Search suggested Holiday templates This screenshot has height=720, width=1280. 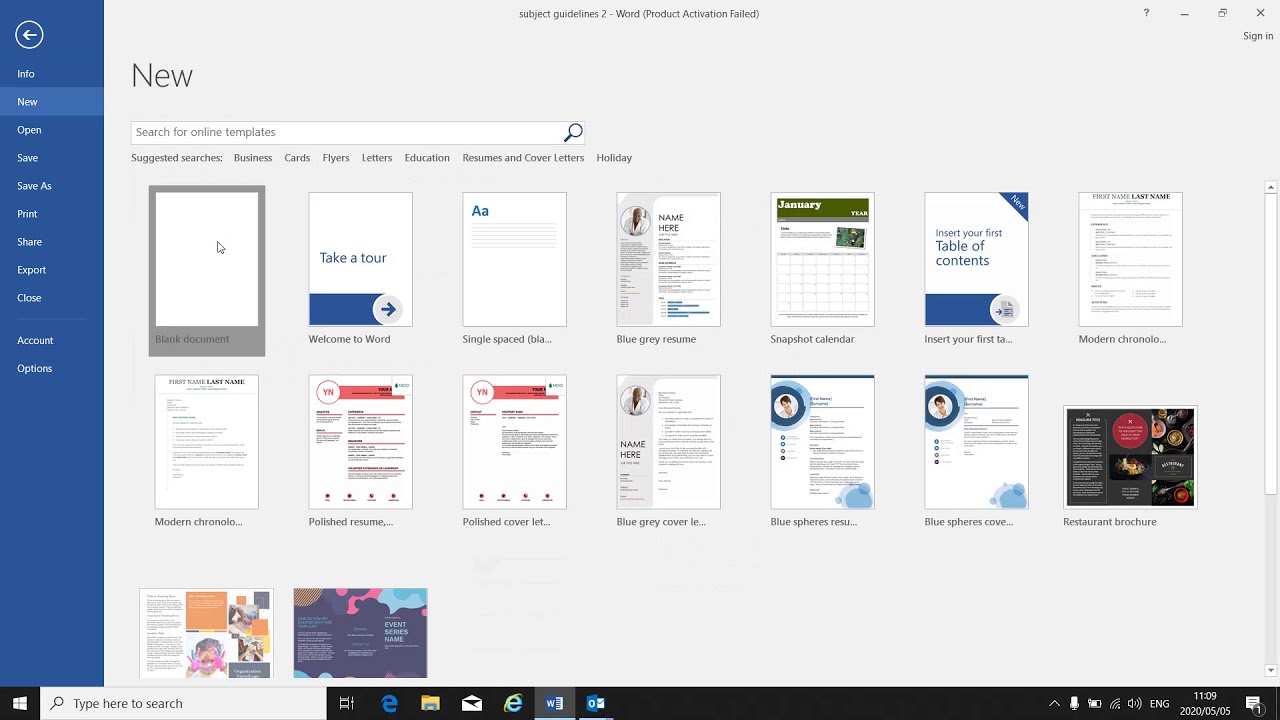click(614, 158)
